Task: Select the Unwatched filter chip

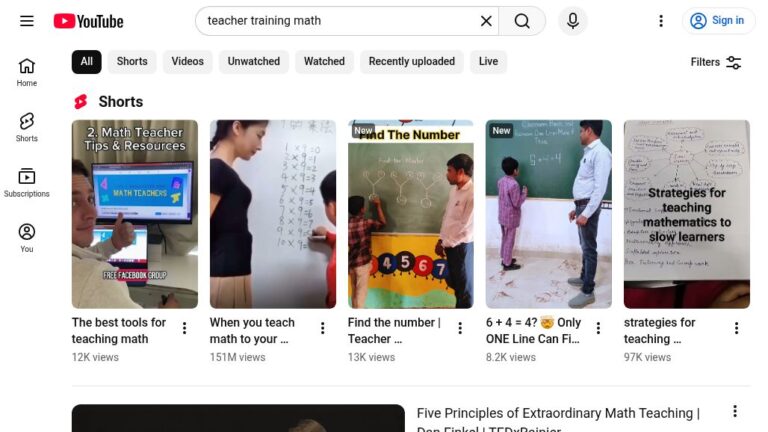Action: pyautogui.click(x=254, y=62)
